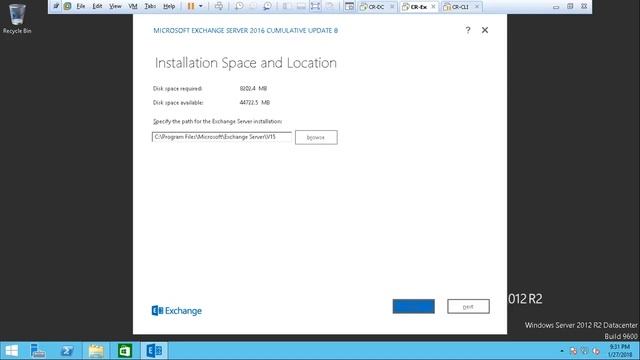
Task: Click the Next button
Action: (468, 306)
